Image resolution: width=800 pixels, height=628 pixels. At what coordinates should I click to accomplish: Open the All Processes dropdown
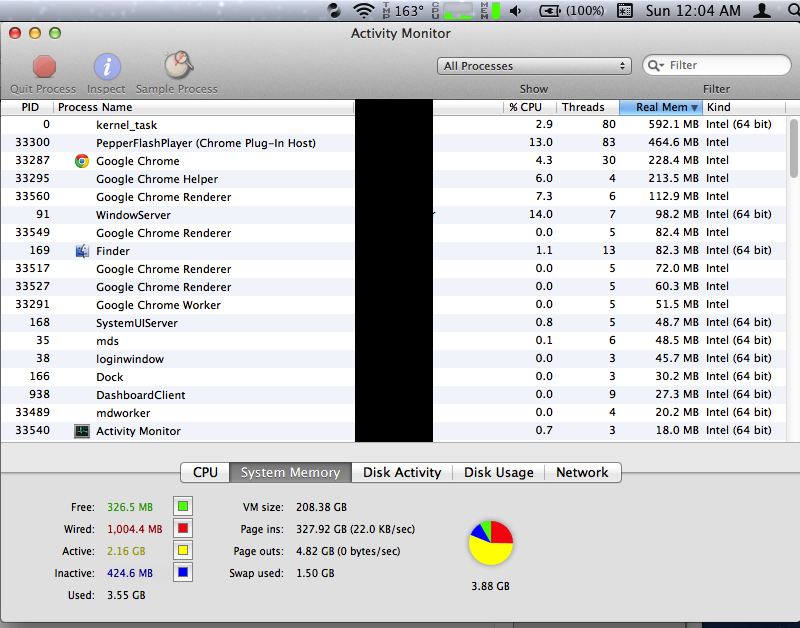point(534,66)
